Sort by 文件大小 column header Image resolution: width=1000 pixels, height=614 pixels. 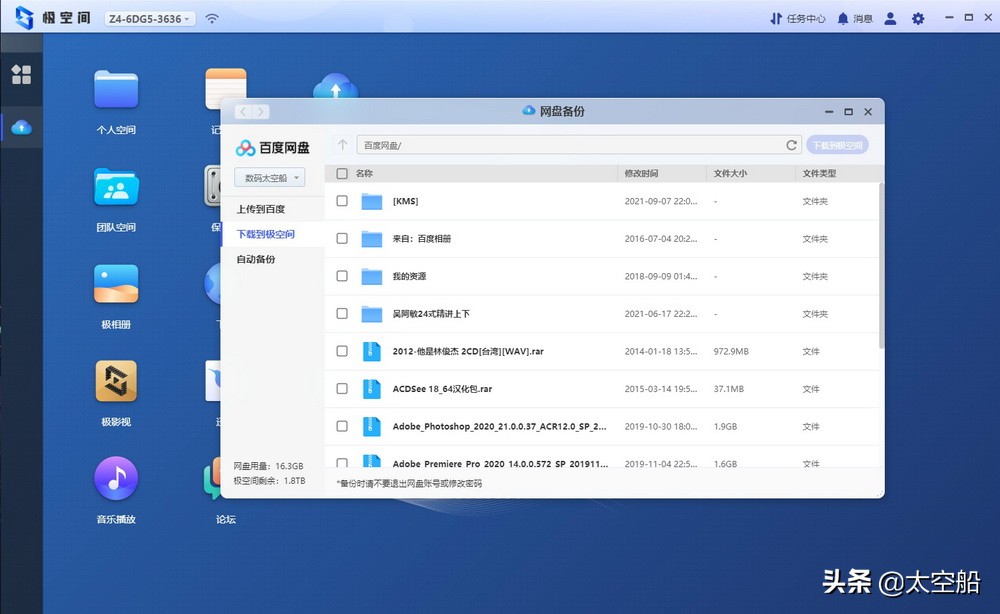tap(730, 173)
